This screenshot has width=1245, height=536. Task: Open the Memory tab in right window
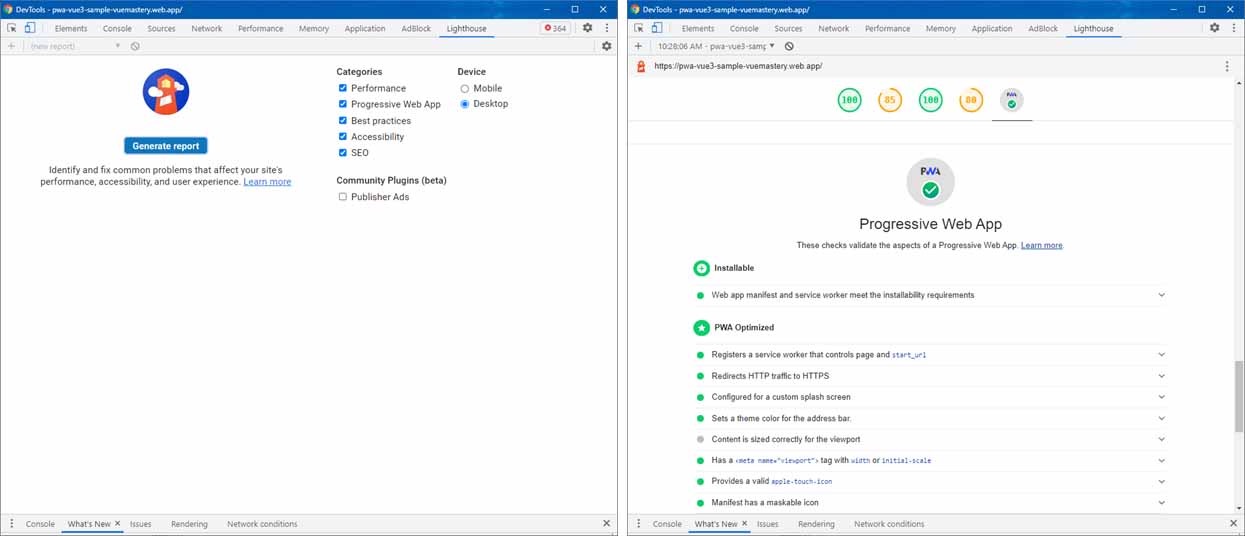coord(941,28)
